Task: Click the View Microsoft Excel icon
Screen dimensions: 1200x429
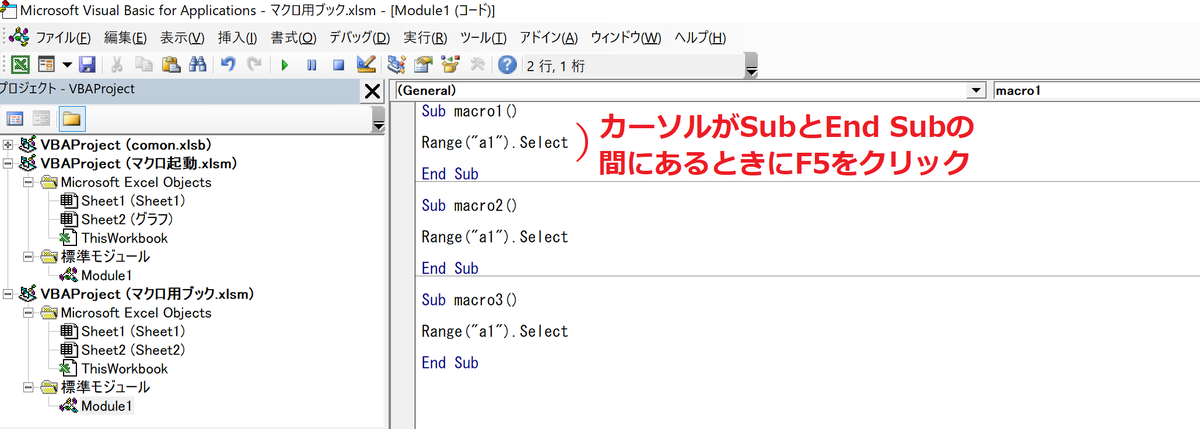Action: [19, 66]
